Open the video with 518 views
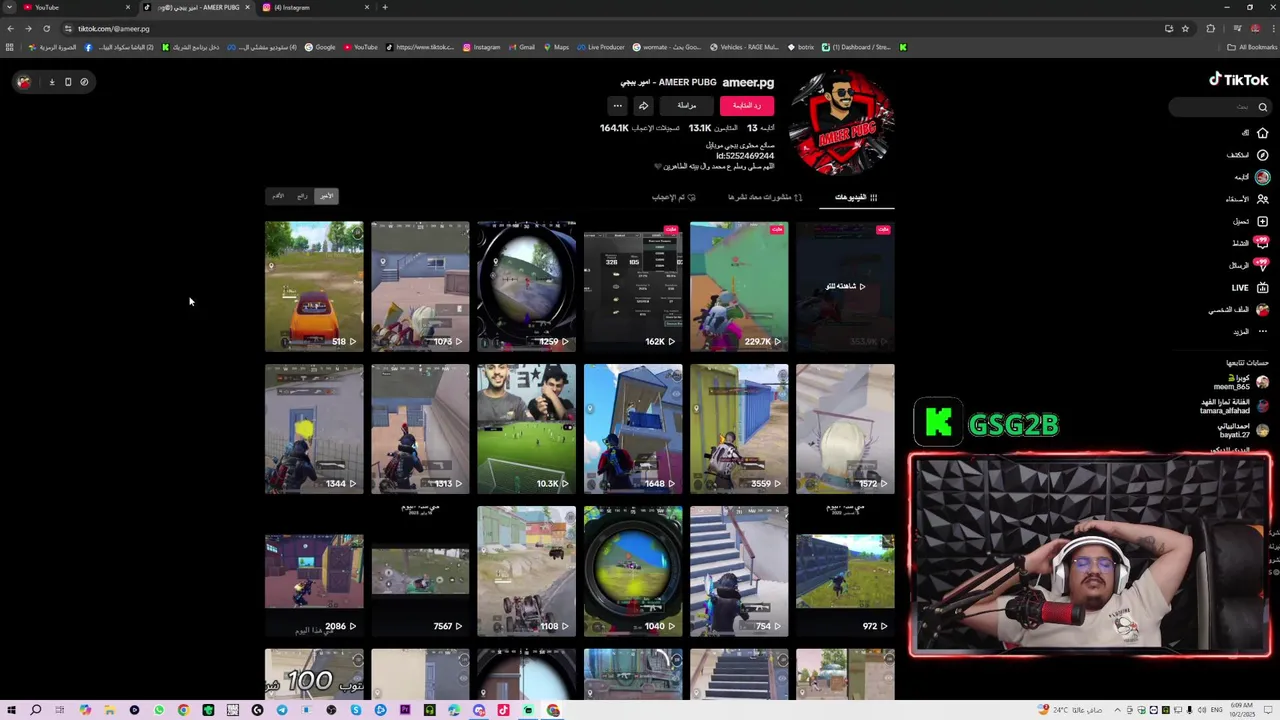This screenshot has width=1280, height=720. (314, 287)
